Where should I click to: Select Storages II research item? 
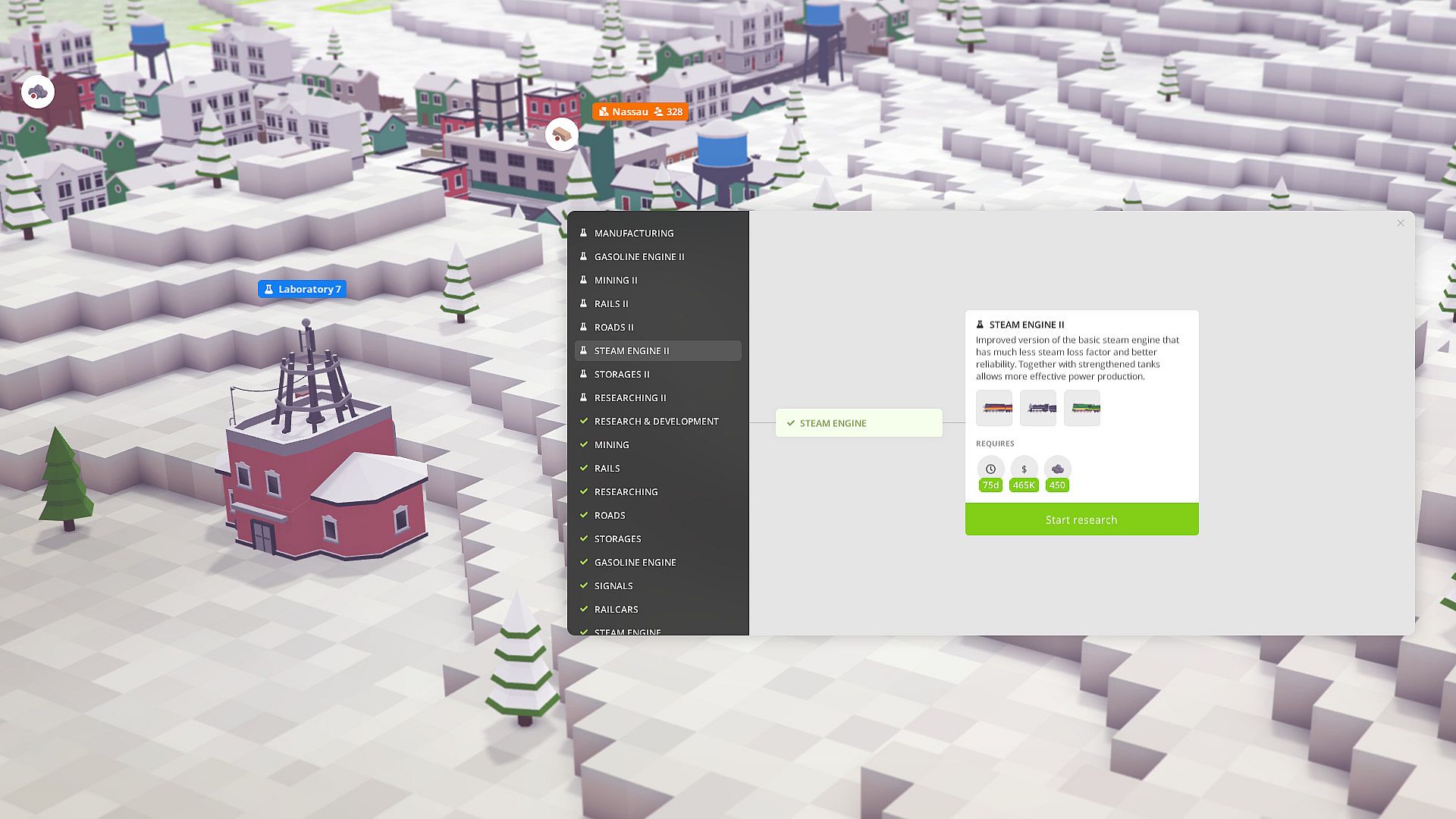point(622,374)
